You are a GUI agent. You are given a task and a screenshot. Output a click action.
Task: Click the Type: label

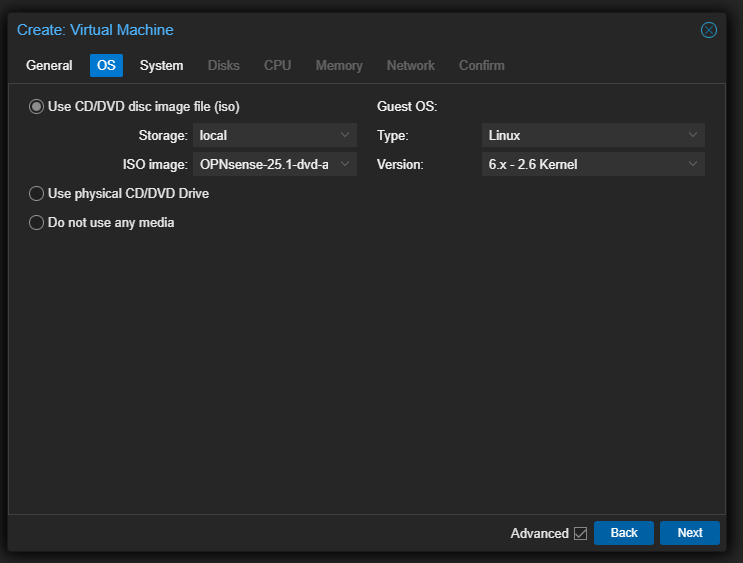(392, 136)
